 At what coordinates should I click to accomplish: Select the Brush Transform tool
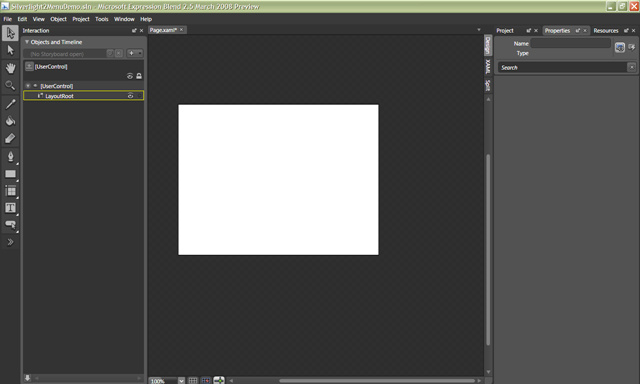pos(10,139)
